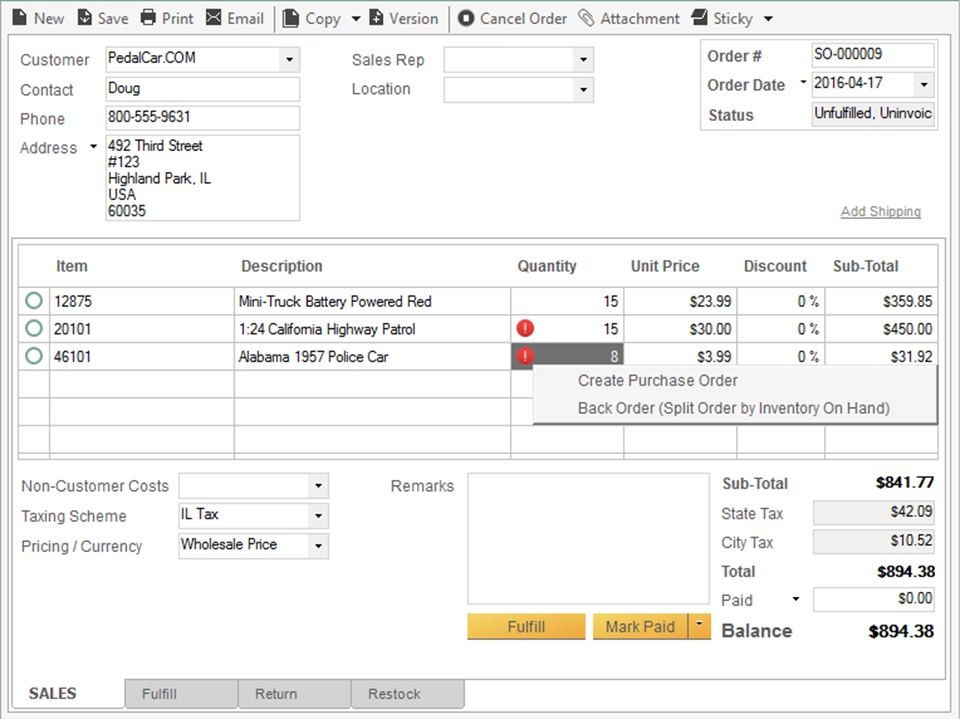Select the radio circle for item 12875

tap(34, 301)
